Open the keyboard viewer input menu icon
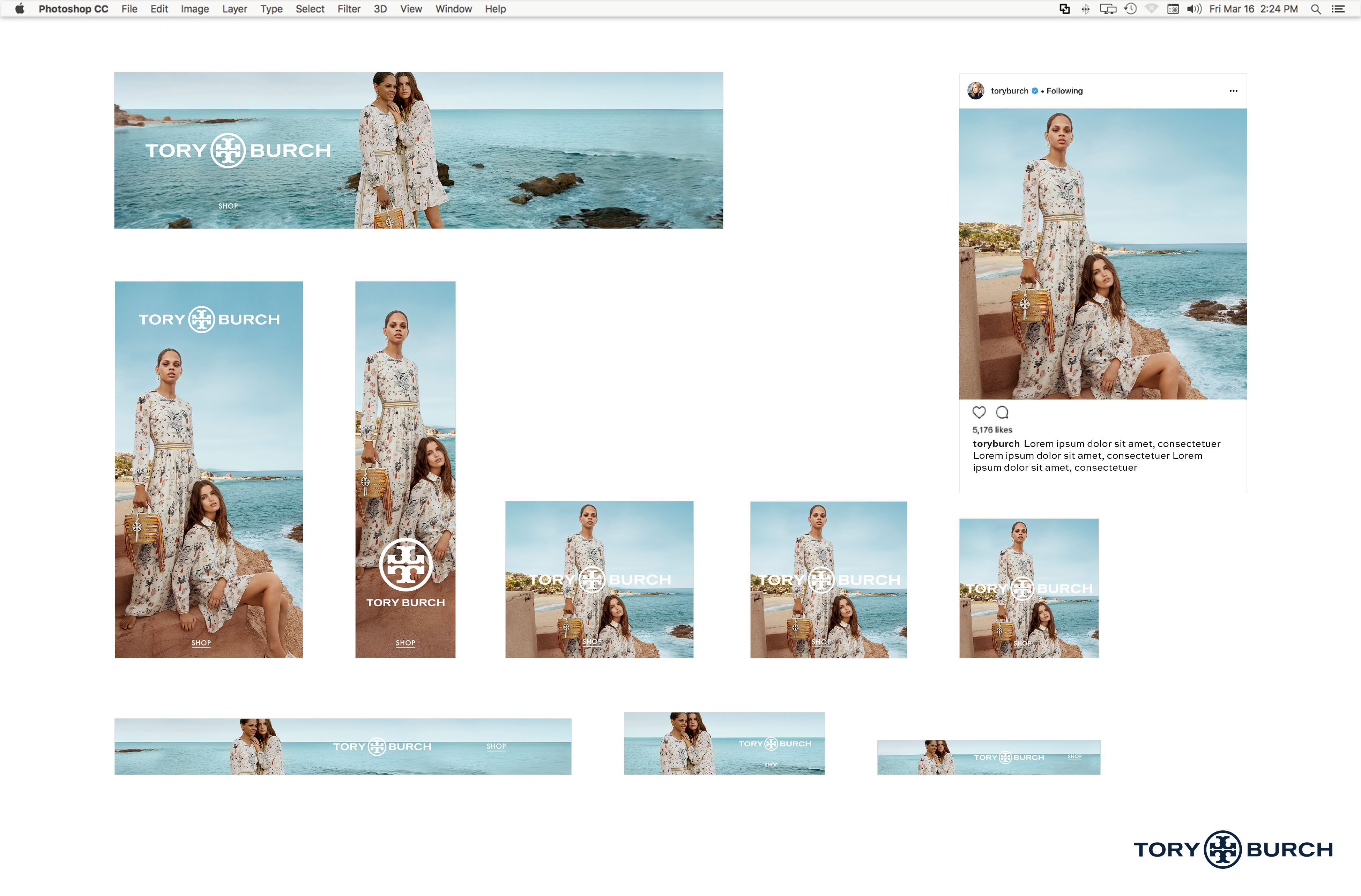1361x896 pixels. pos(1173,9)
